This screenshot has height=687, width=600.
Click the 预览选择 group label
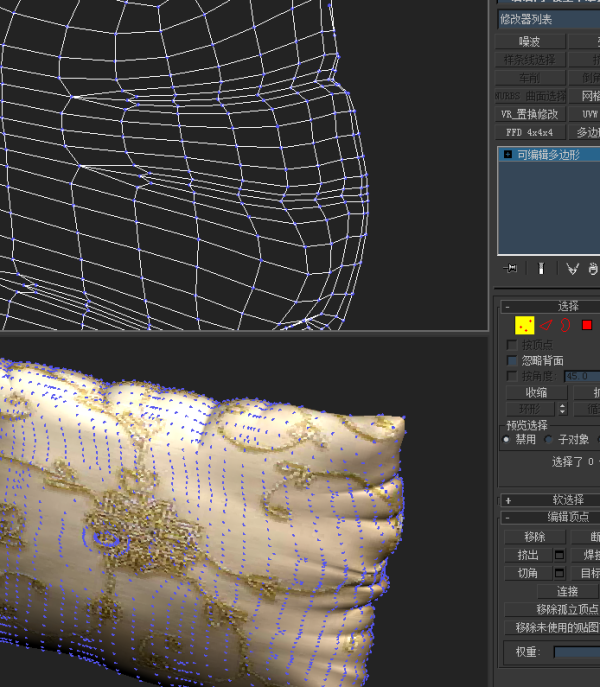[527, 425]
